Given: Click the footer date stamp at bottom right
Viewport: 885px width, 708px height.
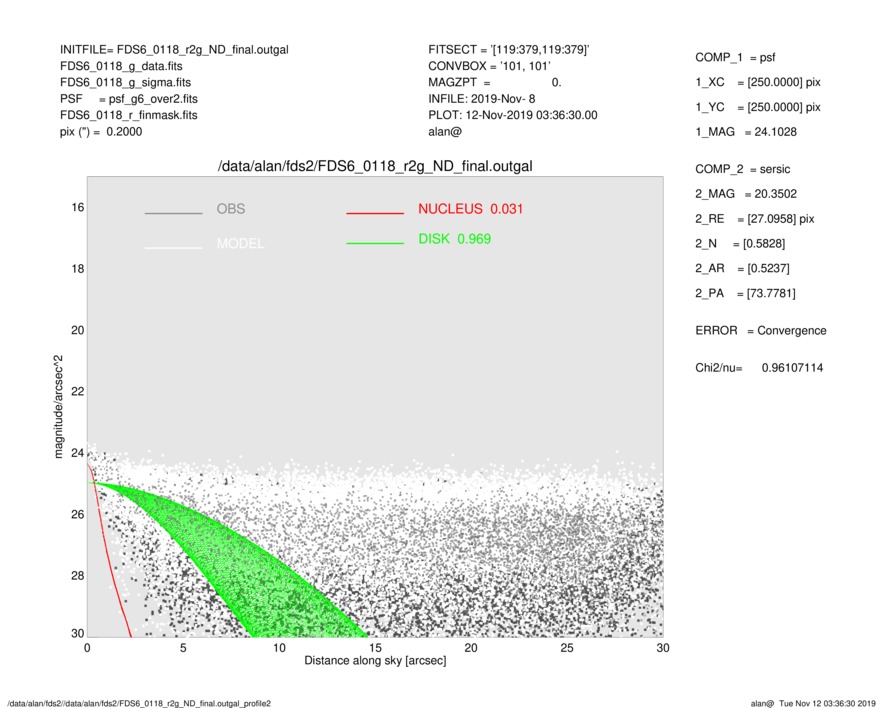Looking at the screenshot, I should coord(813,703).
